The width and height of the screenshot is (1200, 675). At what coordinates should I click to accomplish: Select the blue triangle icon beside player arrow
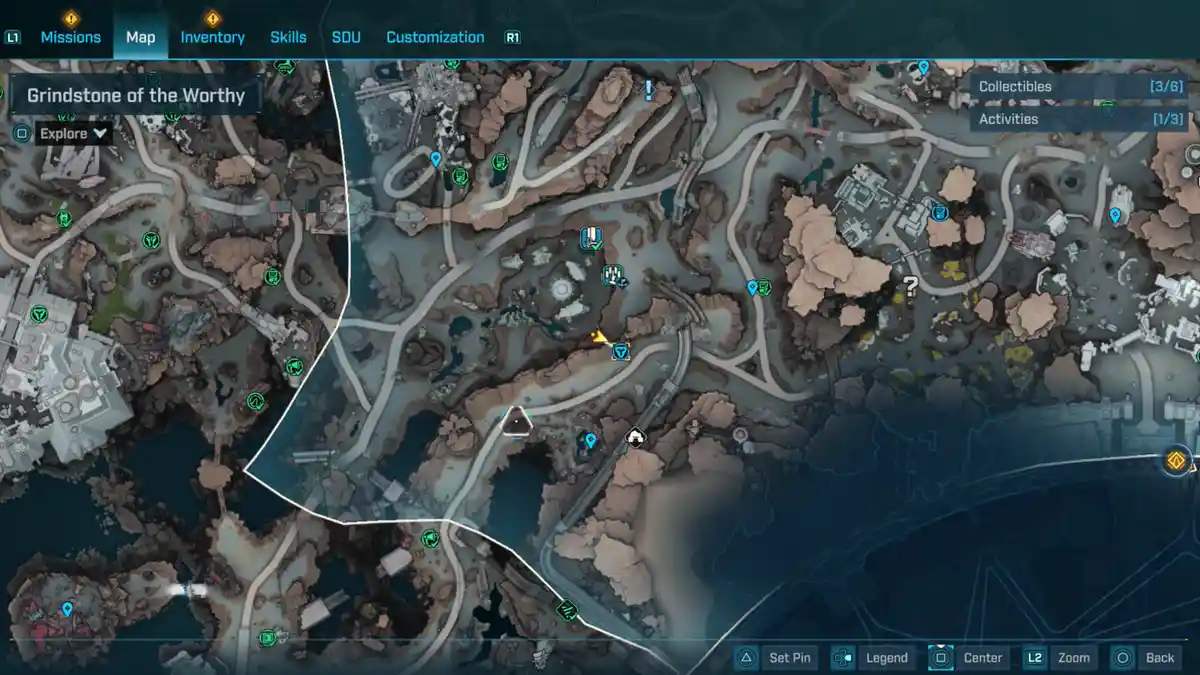pos(621,350)
